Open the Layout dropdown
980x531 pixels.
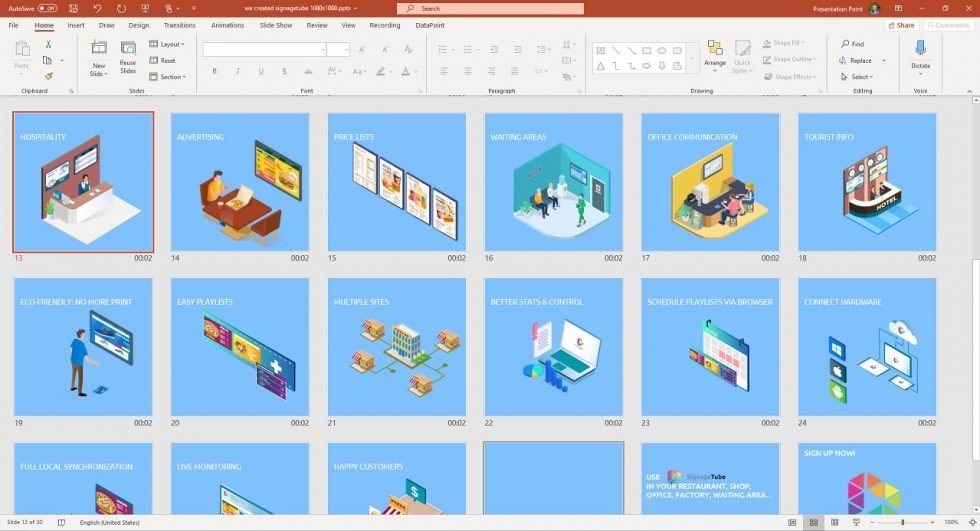(x=167, y=44)
